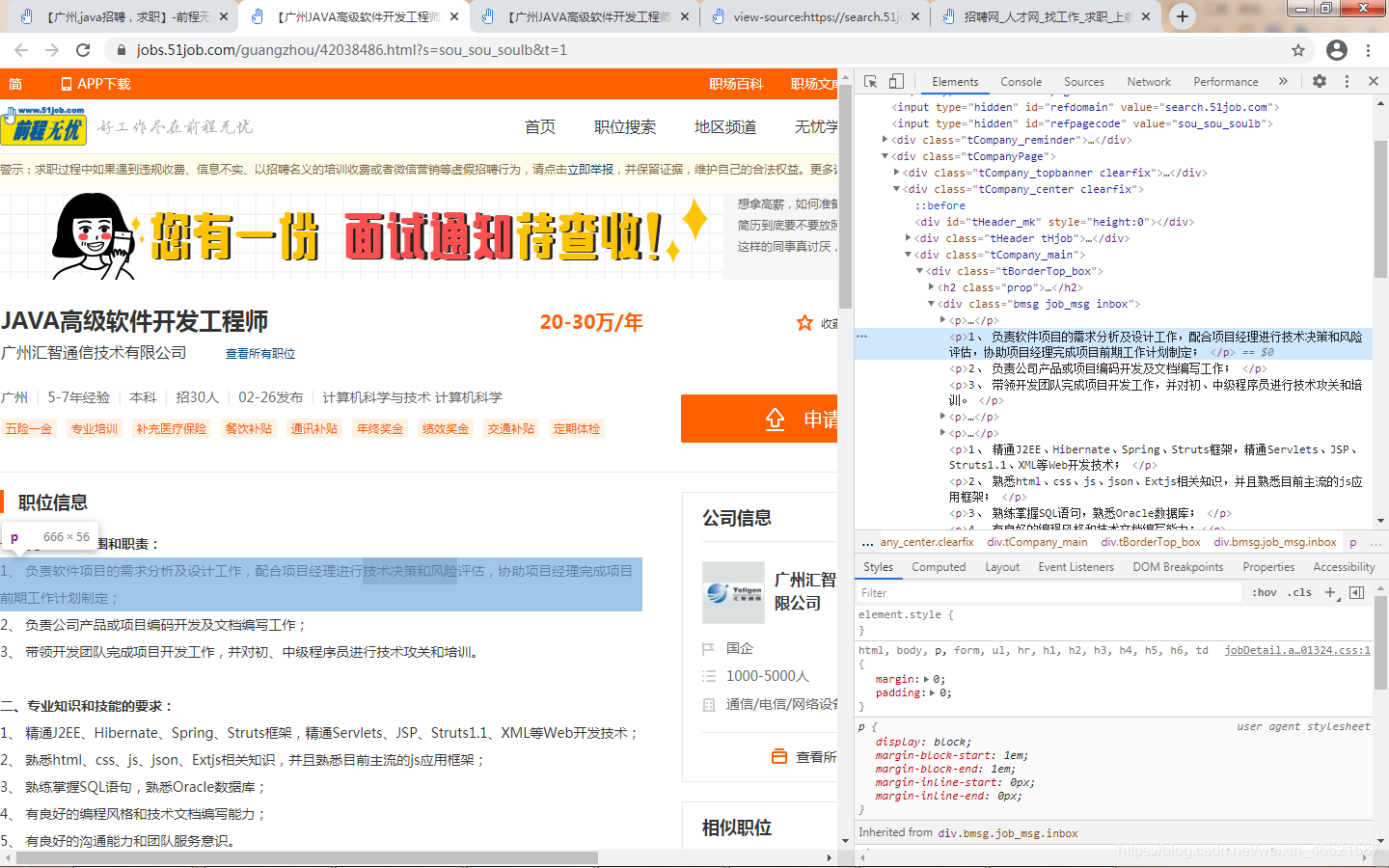This screenshot has height=868, width=1389.
Task: Click the webpage vertical scrollbar thumb
Action: tap(845, 198)
